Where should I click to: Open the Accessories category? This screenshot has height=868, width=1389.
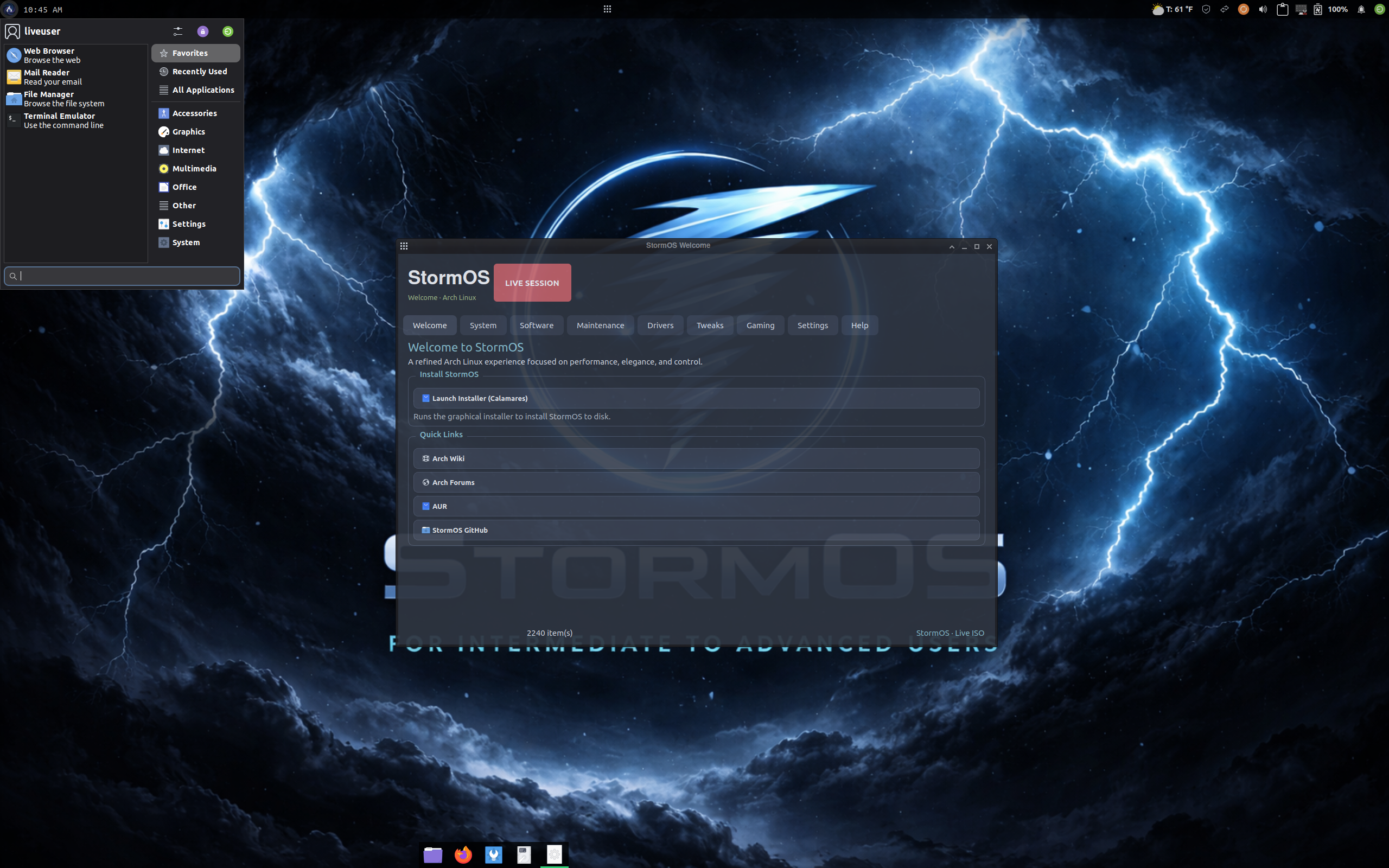coord(196,113)
